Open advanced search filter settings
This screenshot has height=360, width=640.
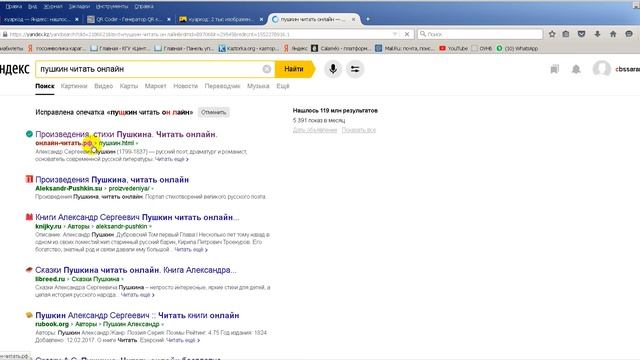pos(355,69)
